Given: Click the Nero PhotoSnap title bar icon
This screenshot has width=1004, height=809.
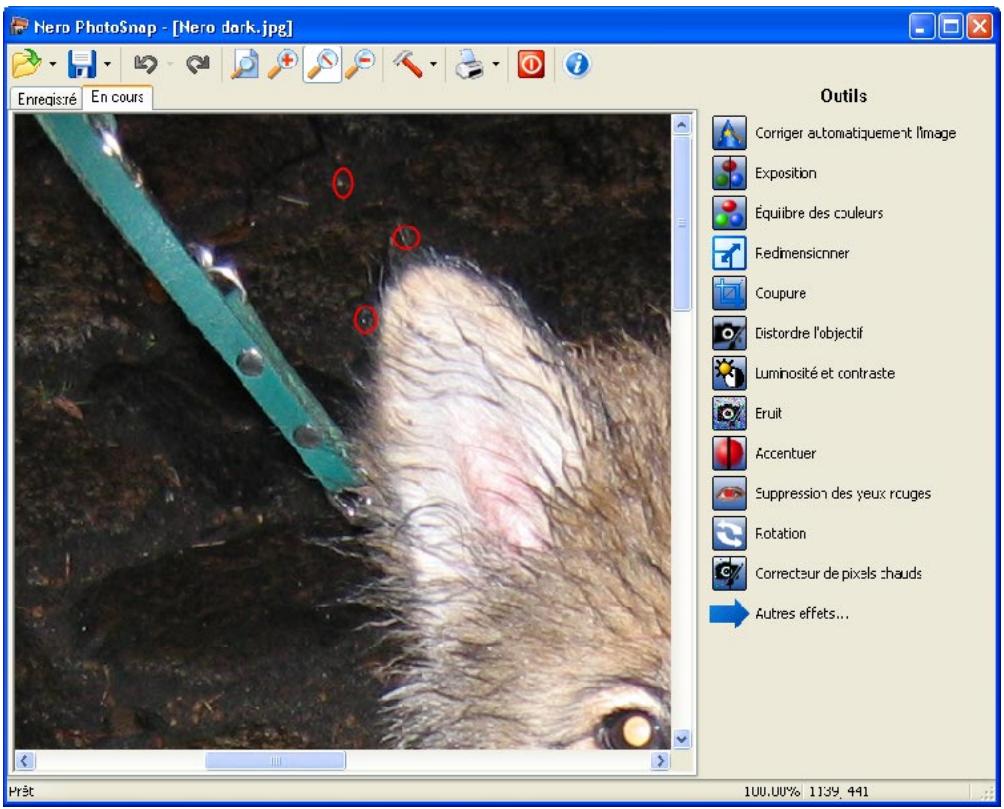Looking at the screenshot, I should pyautogui.click(x=20, y=26).
